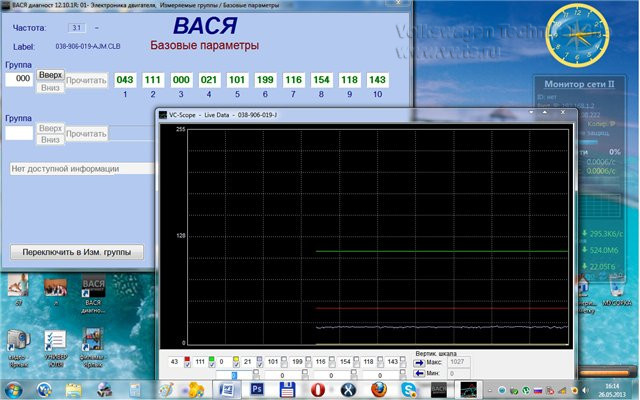Click Прочитать button for second group
The height and width of the screenshot is (400, 640).
coord(86,134)
